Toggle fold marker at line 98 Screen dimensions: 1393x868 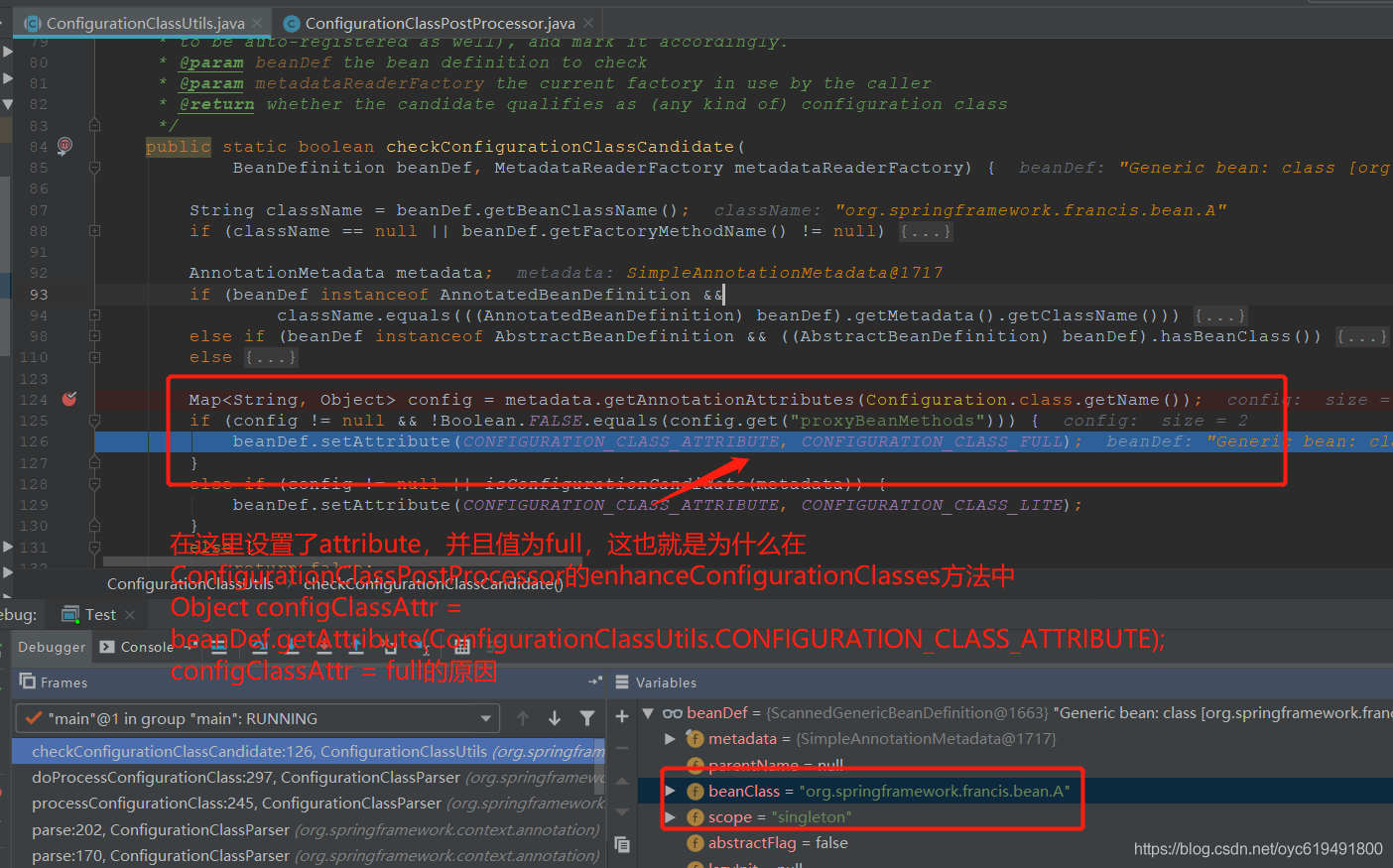pyautogui.click(x=94, y=336)
